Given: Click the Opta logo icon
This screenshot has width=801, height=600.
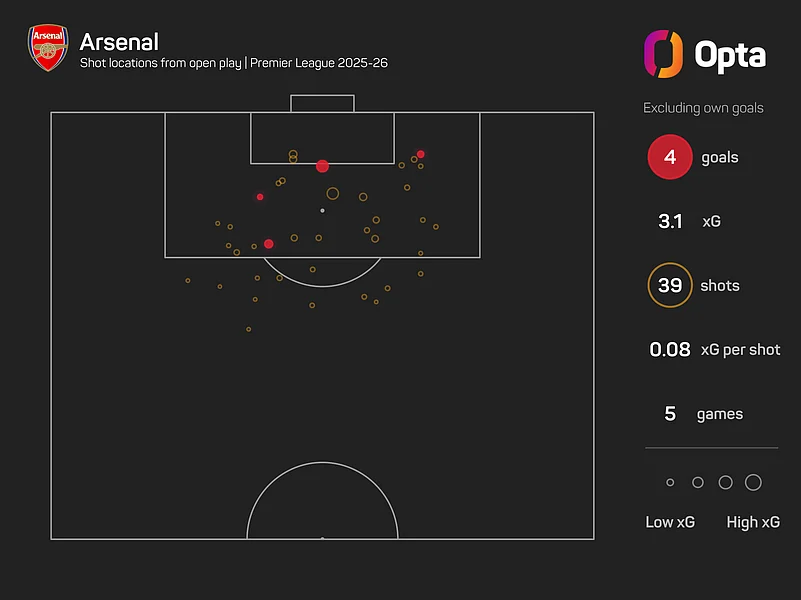Looking at the screenshot, I should tap(663, 54).
